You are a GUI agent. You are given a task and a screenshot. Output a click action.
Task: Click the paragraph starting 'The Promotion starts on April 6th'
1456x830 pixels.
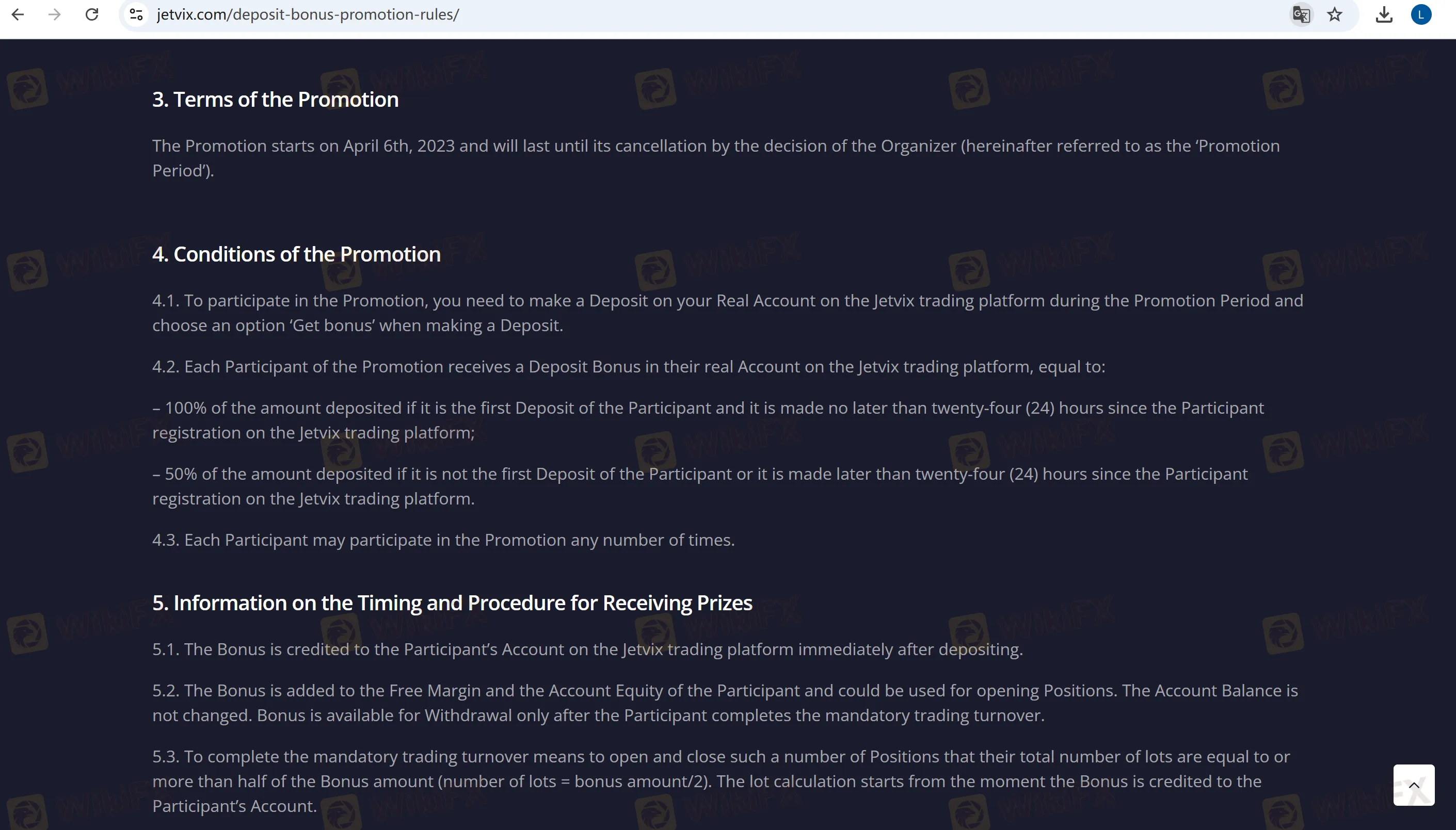tap(716, 158)
